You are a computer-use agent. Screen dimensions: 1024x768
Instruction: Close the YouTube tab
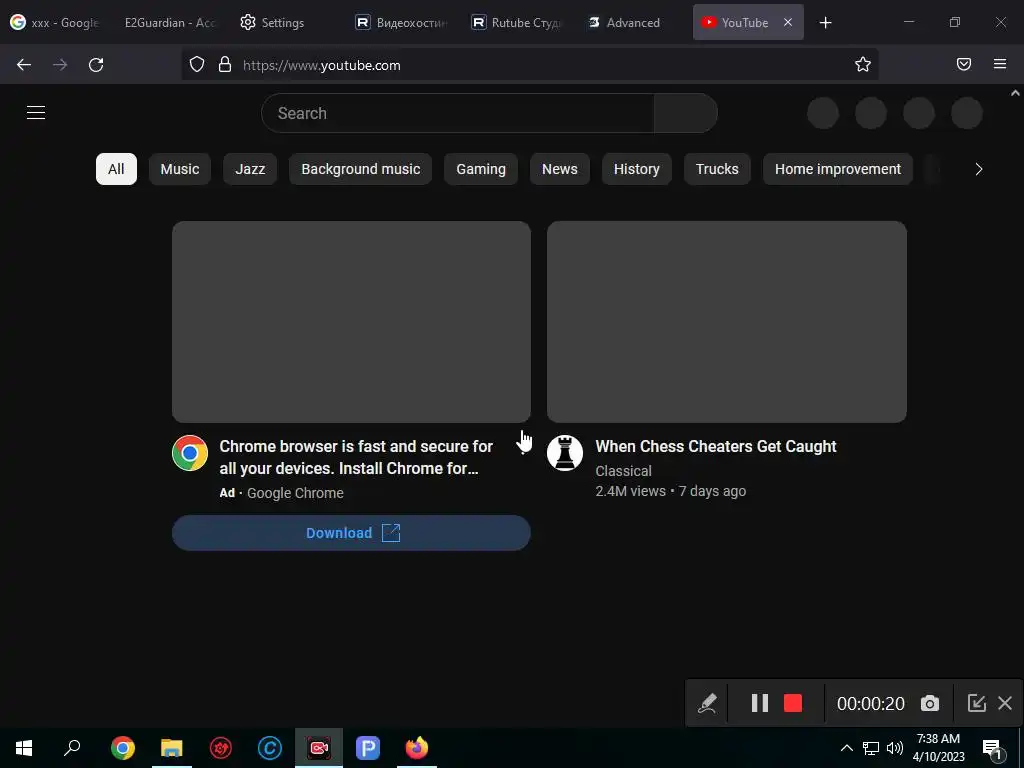788,22
